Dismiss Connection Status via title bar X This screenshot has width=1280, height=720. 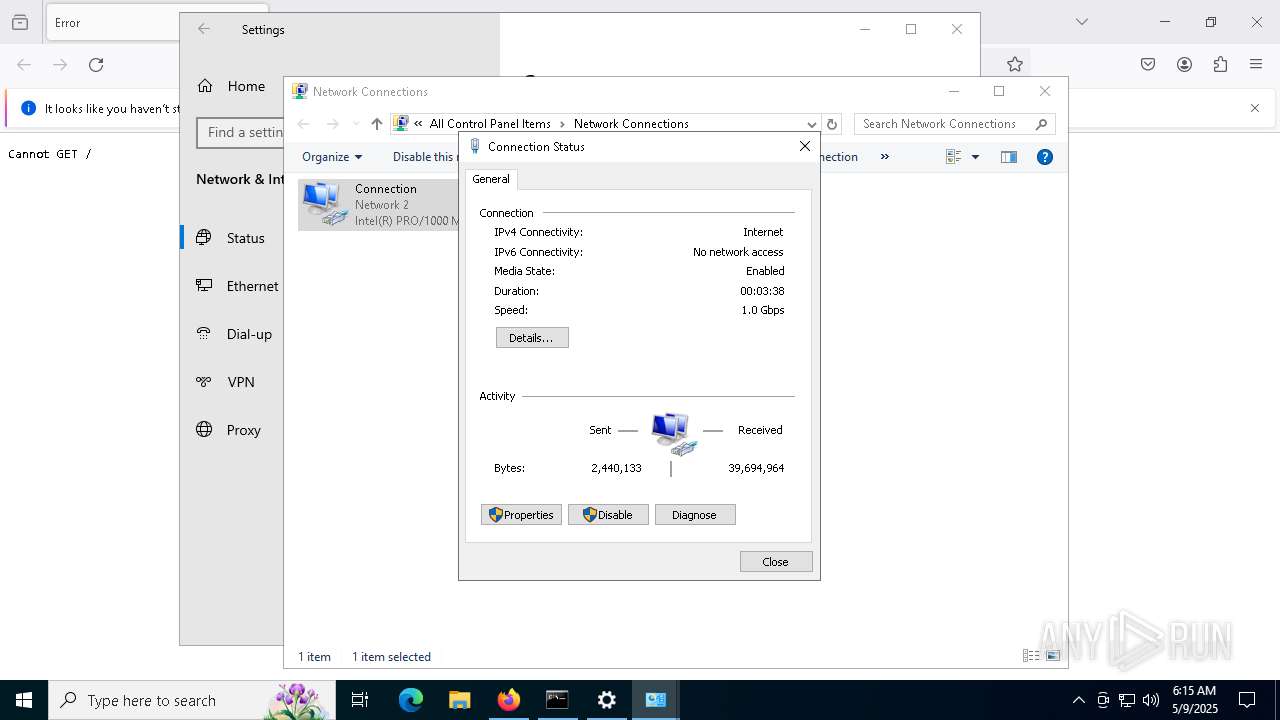click(x=805, y=146)
